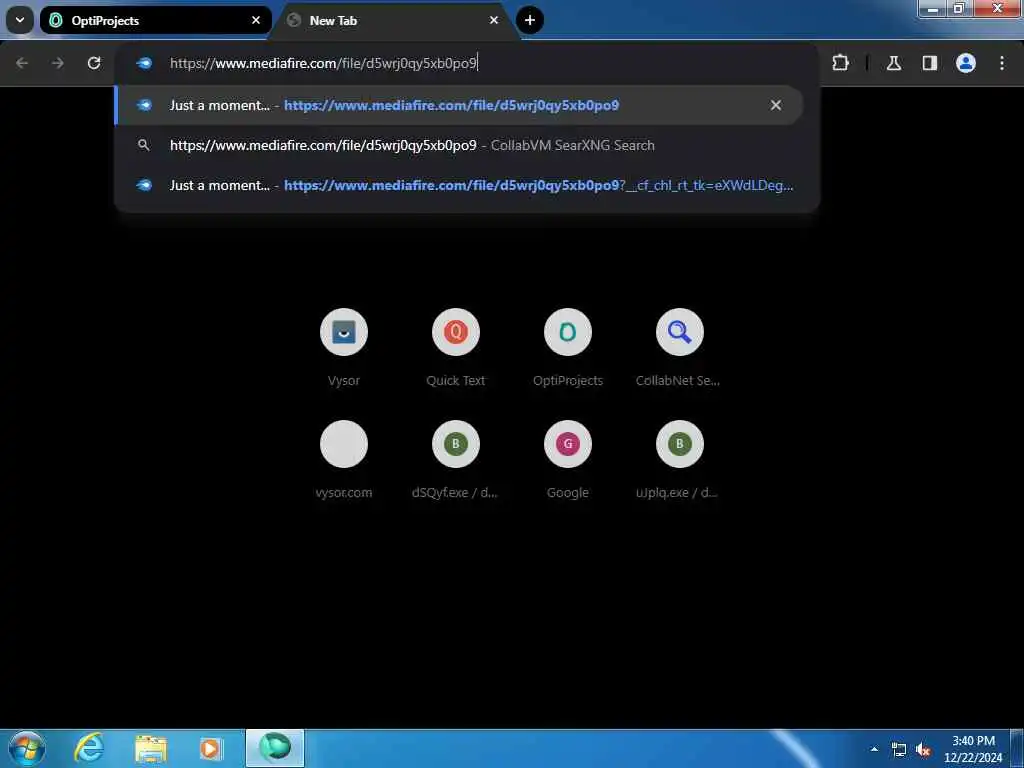Open the Extensions puzzle icon
Screen dimensions: 1024x768
point(840,63)
